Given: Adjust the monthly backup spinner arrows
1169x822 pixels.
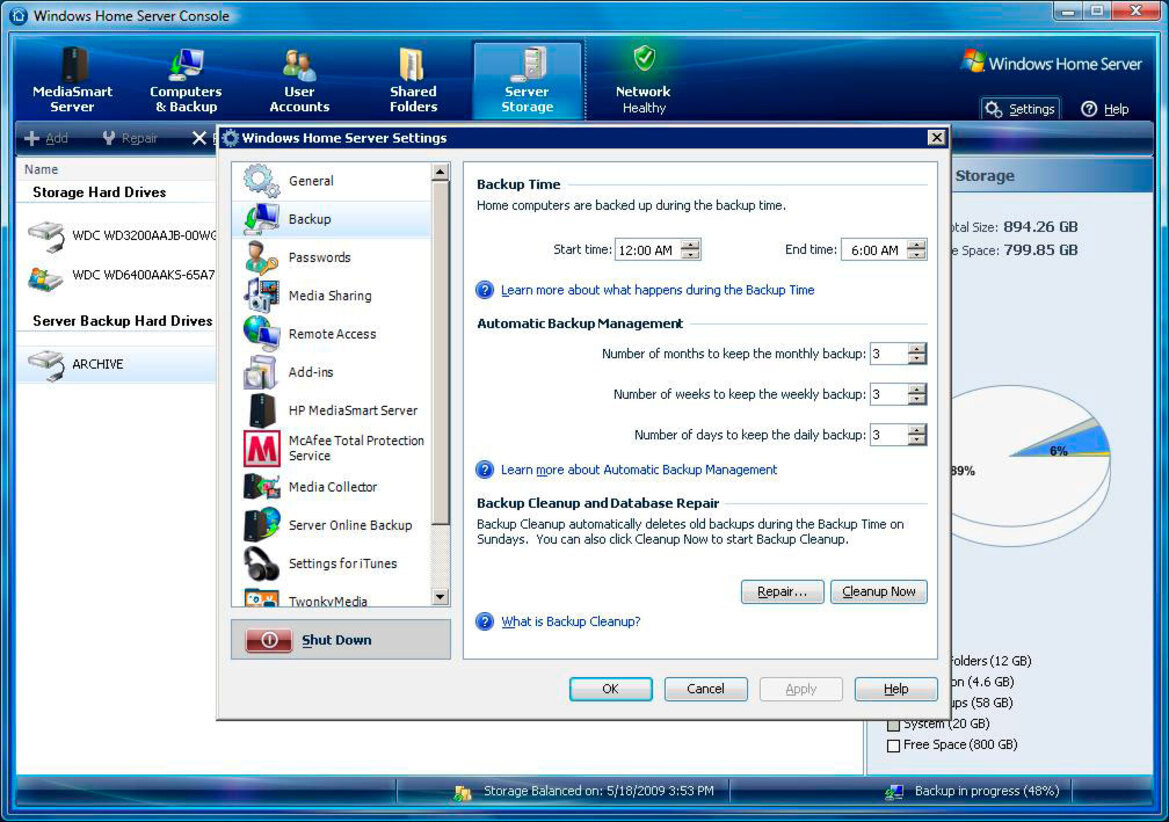Looking at the screenshot, I should pyautogui.click(x=917, y=354).
